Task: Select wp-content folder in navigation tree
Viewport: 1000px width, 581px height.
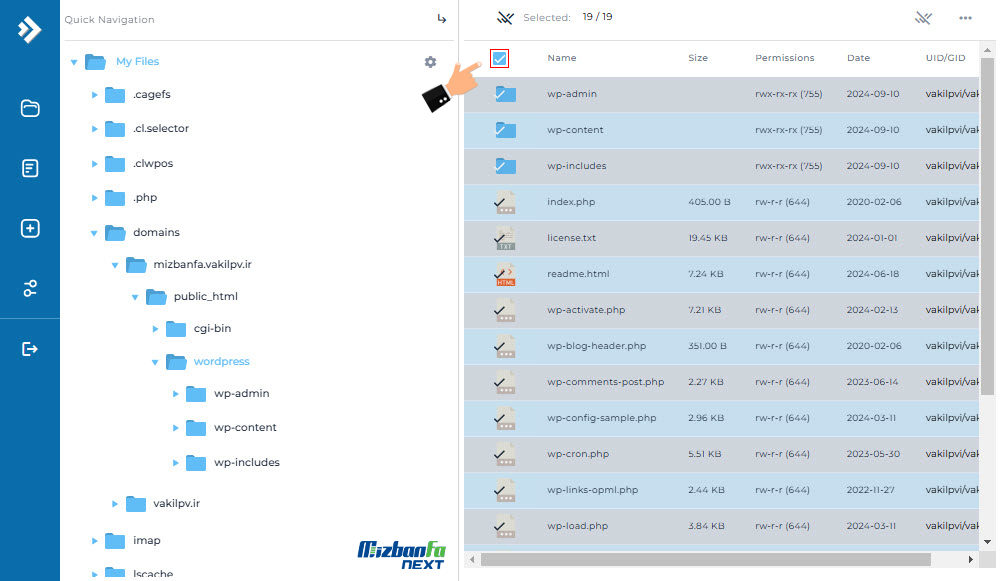Action: pos(245,427)
